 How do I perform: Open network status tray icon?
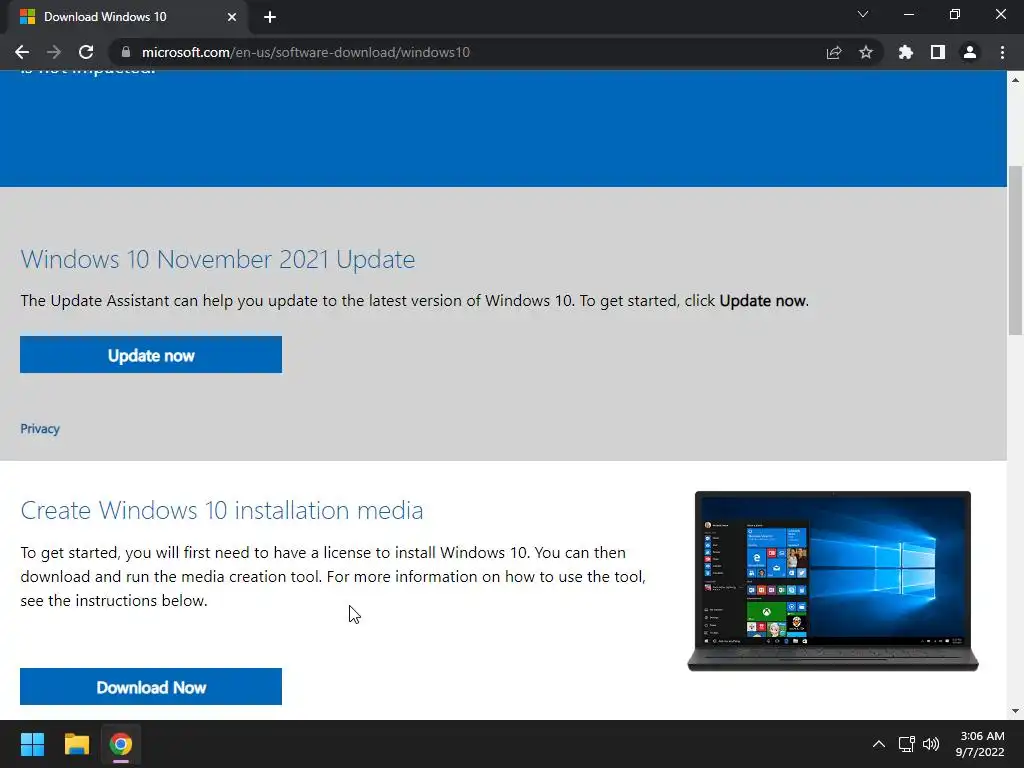pyautogui.click(x=906, y=744)
